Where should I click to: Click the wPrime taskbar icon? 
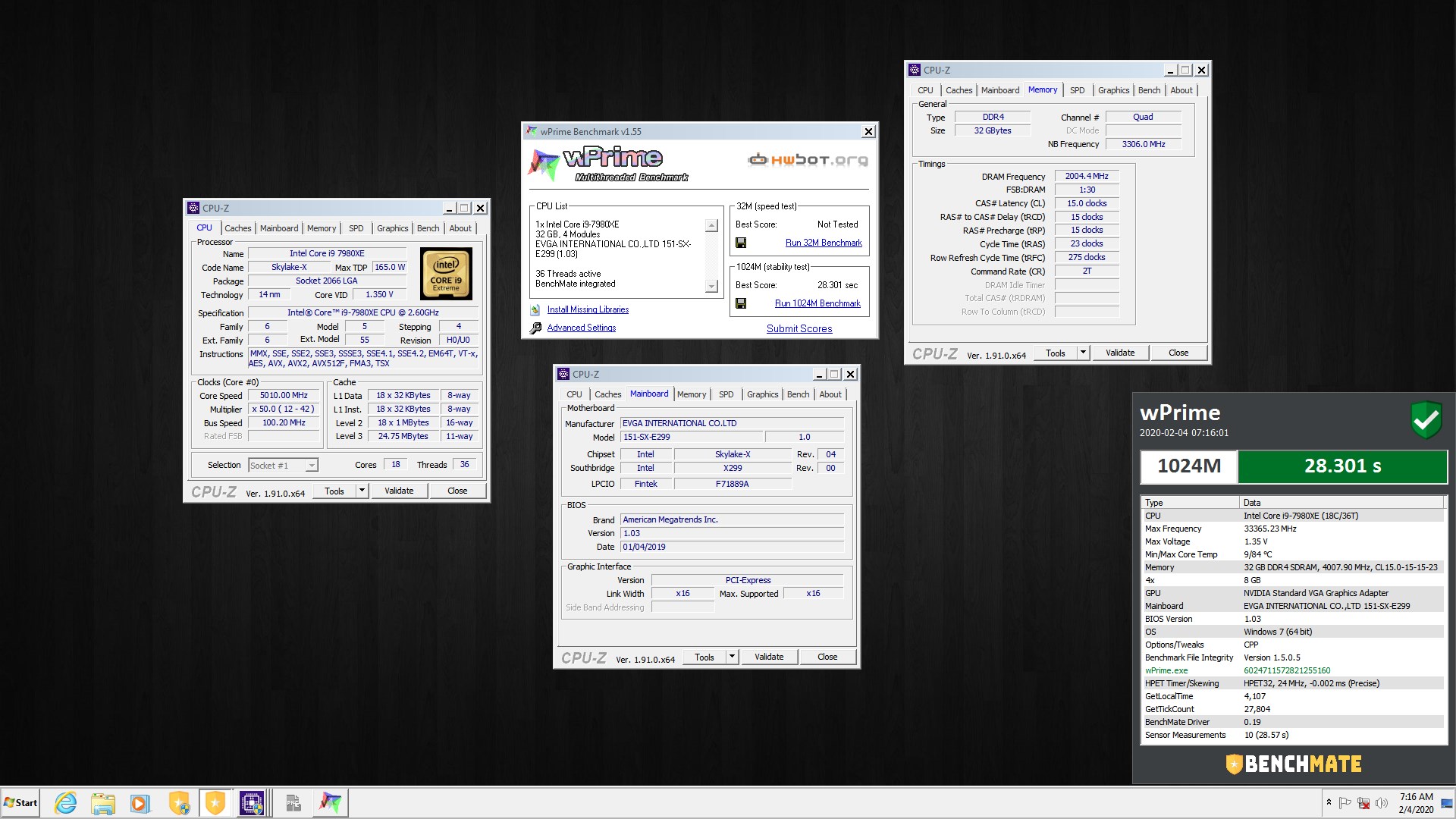[330, 802]
